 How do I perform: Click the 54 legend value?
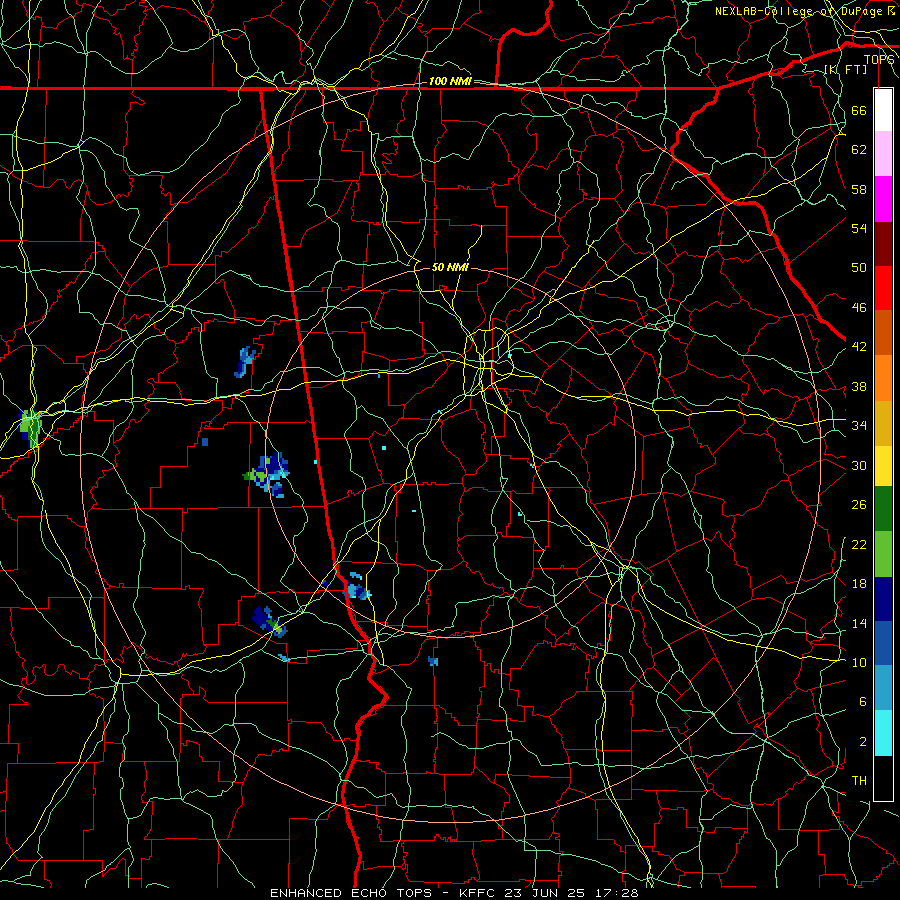(x=859, y=228)
